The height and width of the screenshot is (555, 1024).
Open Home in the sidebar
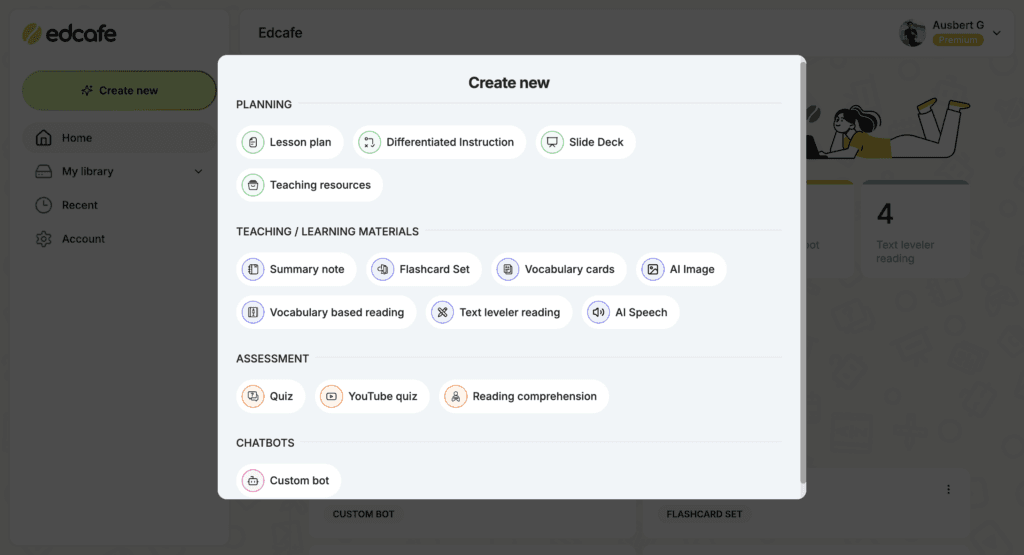click(x=119, y=138)
